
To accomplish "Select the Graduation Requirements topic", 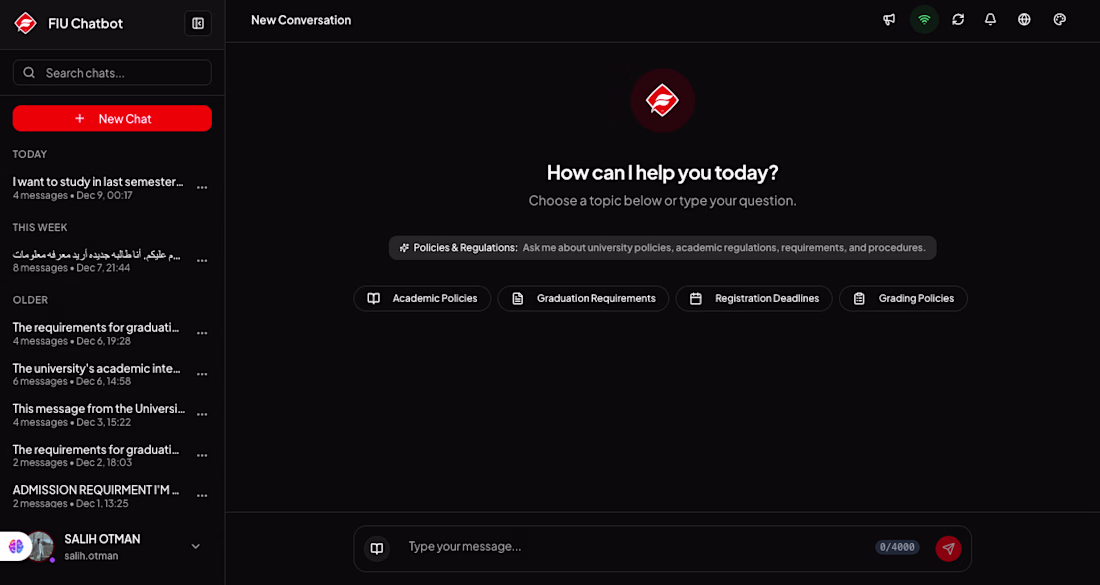I will coord(583,298).
